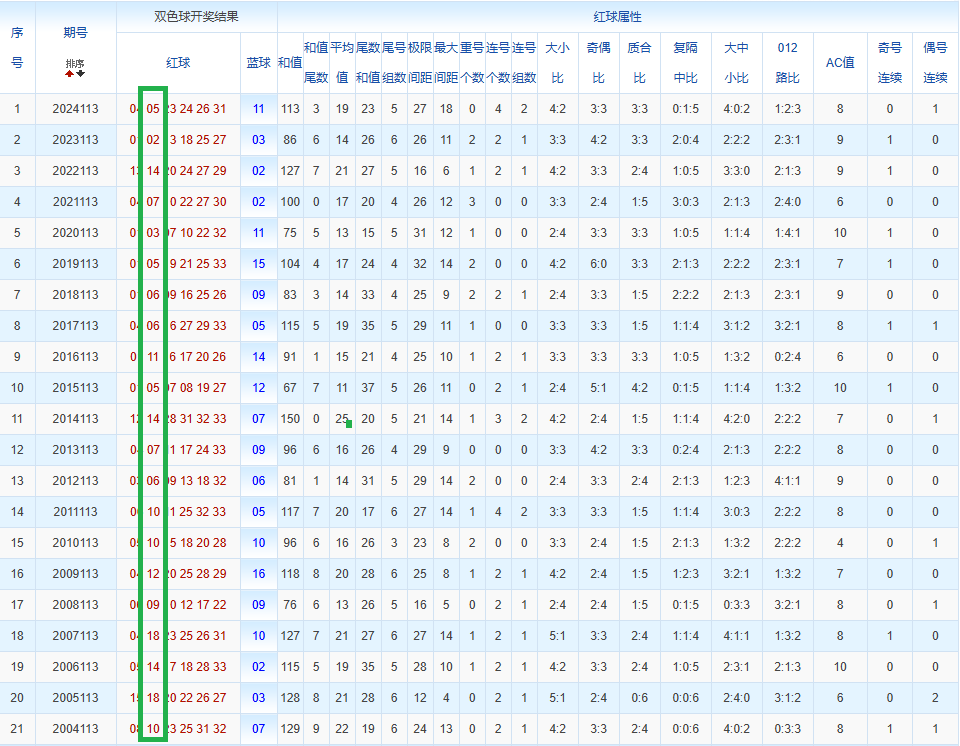The image size is (960, 746).
Task: Click period number 2004113
Action: pos(75,729)
